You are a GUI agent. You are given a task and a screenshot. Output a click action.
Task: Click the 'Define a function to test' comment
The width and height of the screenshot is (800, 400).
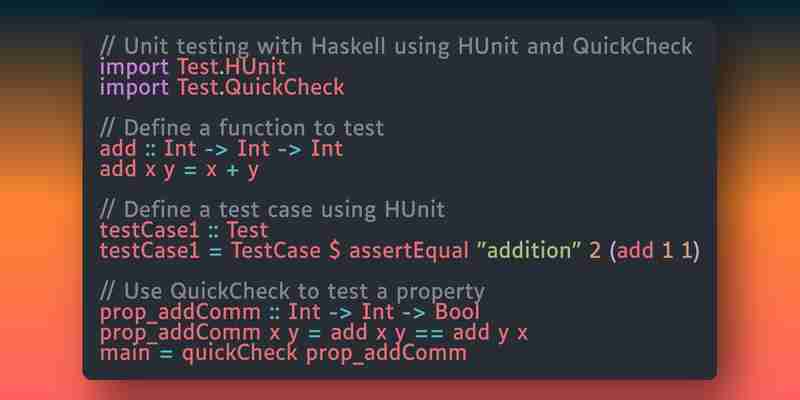[242, 128]
